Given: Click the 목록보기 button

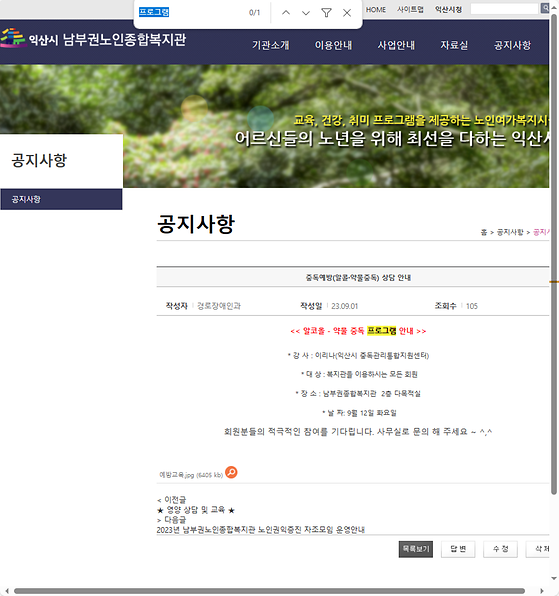Looking at the screenshot, I should coord(416,549).
